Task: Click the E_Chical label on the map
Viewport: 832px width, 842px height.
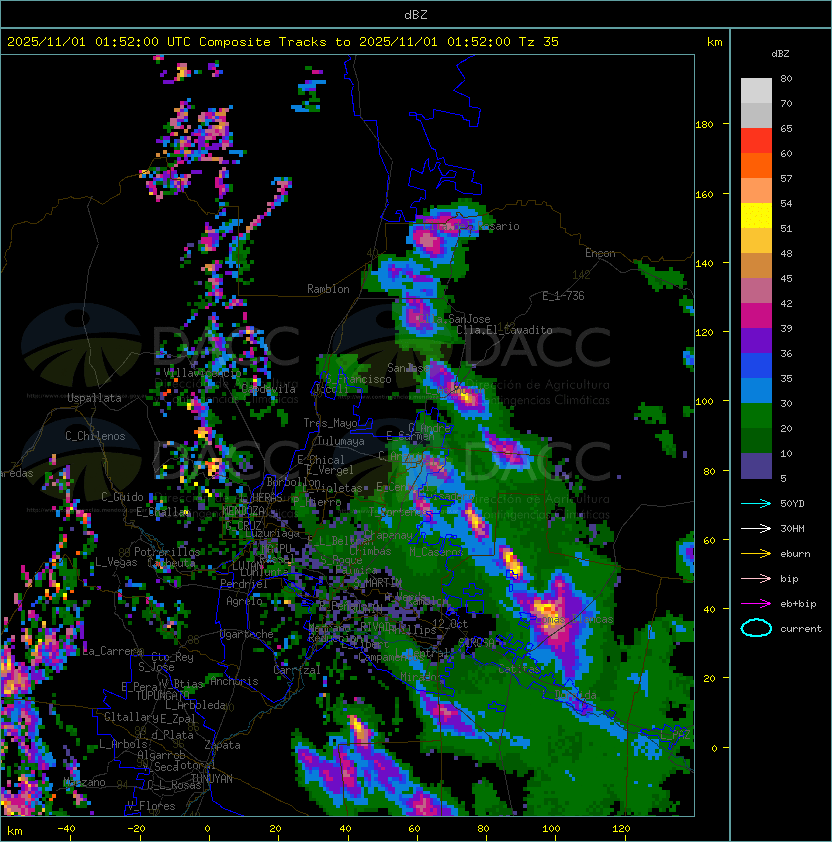Action: click(x=321, y=460)
